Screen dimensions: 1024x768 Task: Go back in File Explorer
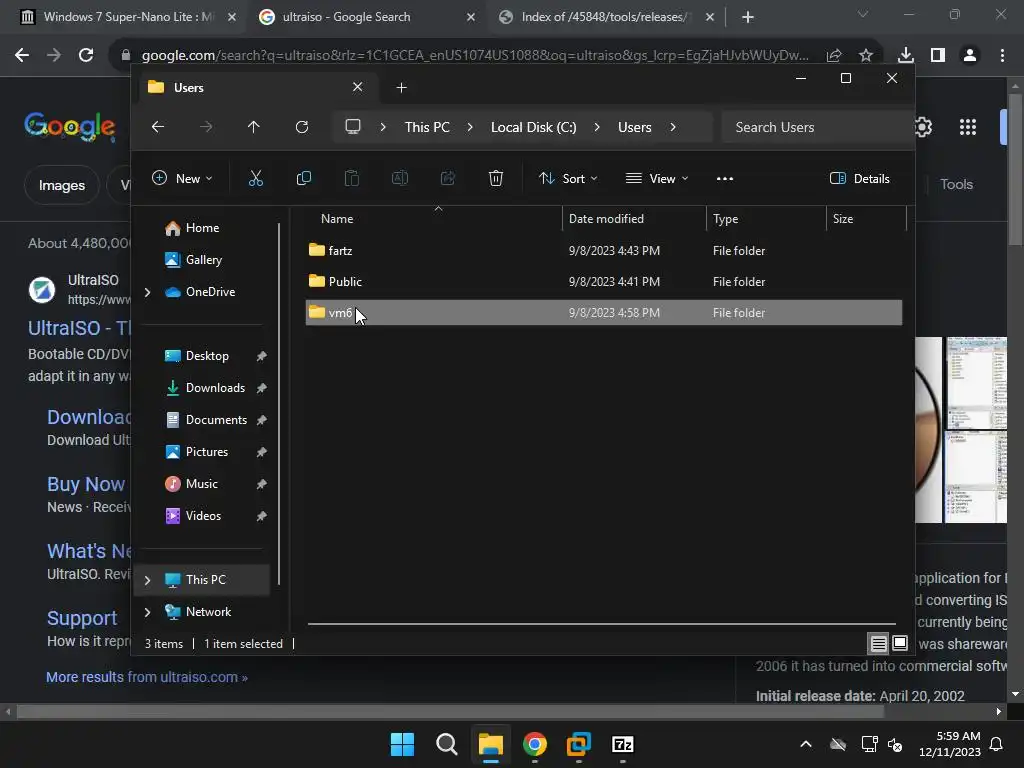pyautogui.click(x=158, y=127)
